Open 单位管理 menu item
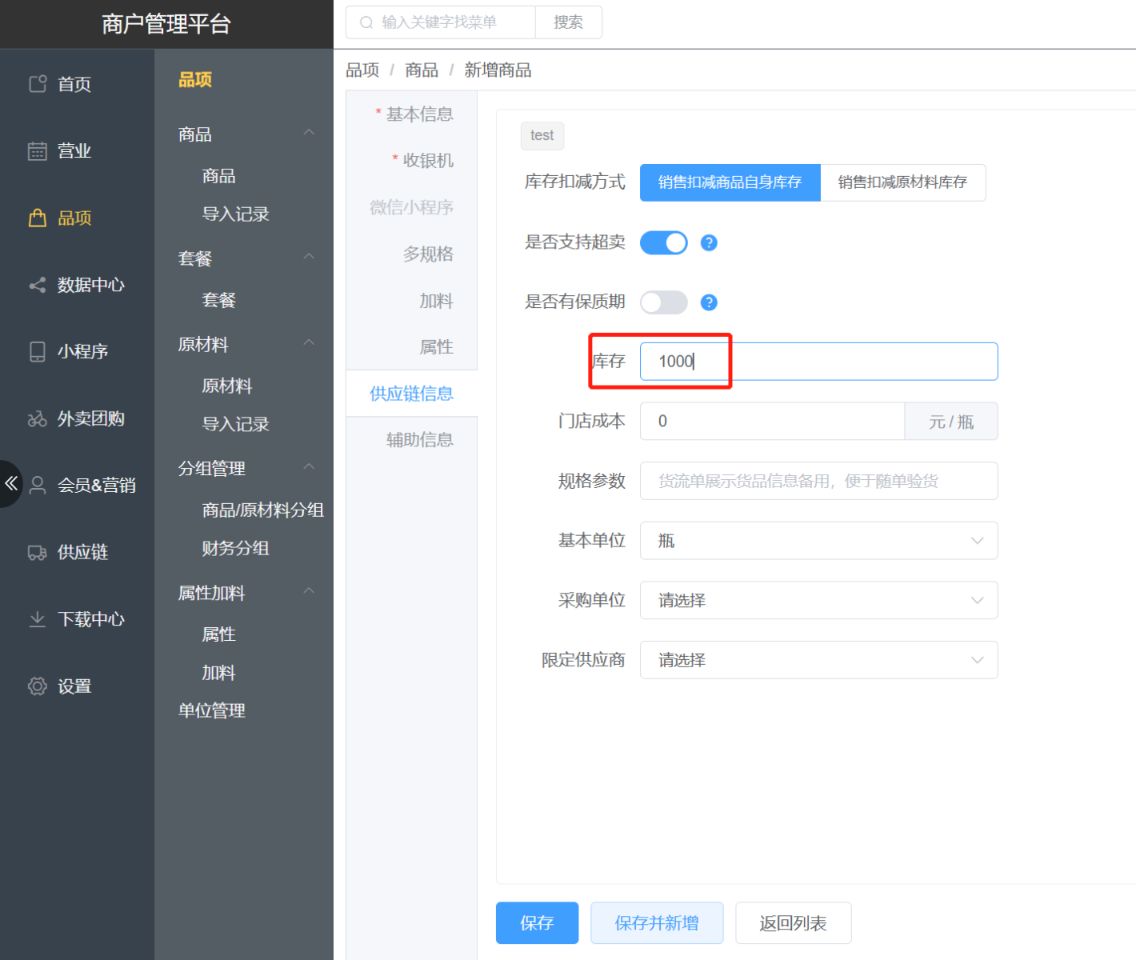The width and height of the screenshot is (1136, 960). point(212,711)
